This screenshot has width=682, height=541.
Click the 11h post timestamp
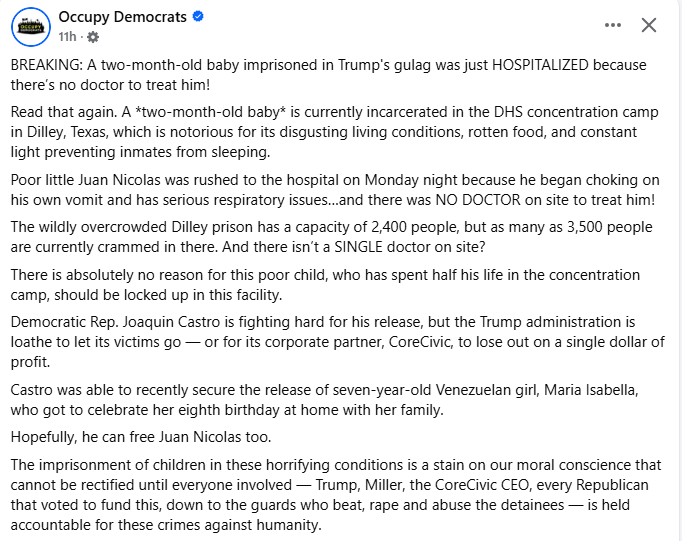click(x=67, y=38)
